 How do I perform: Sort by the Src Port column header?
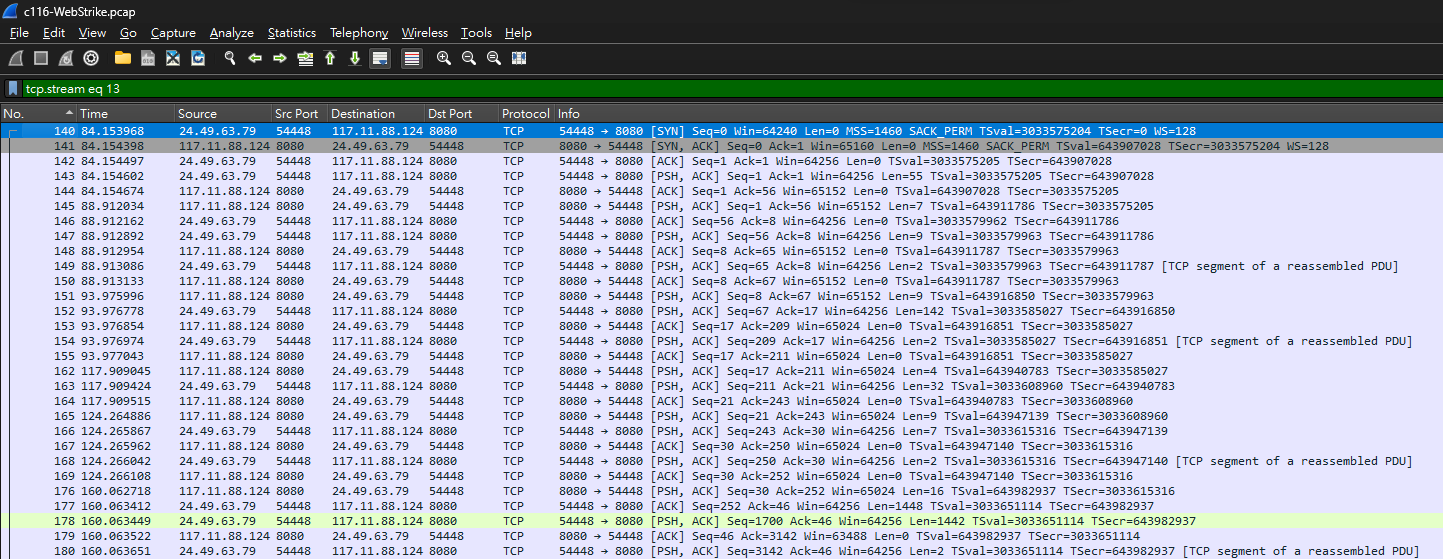299,114
